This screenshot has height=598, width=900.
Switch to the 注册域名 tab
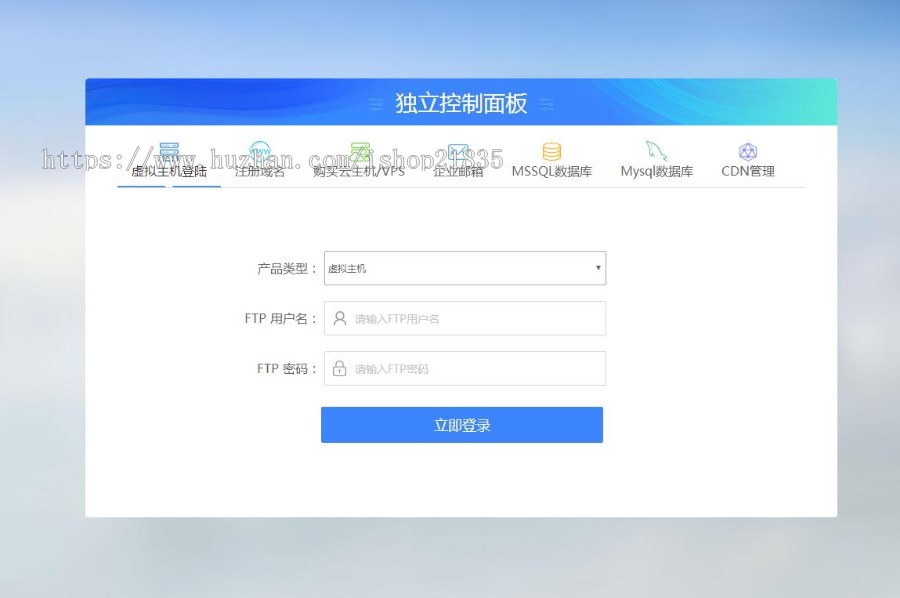pos(260,172)
